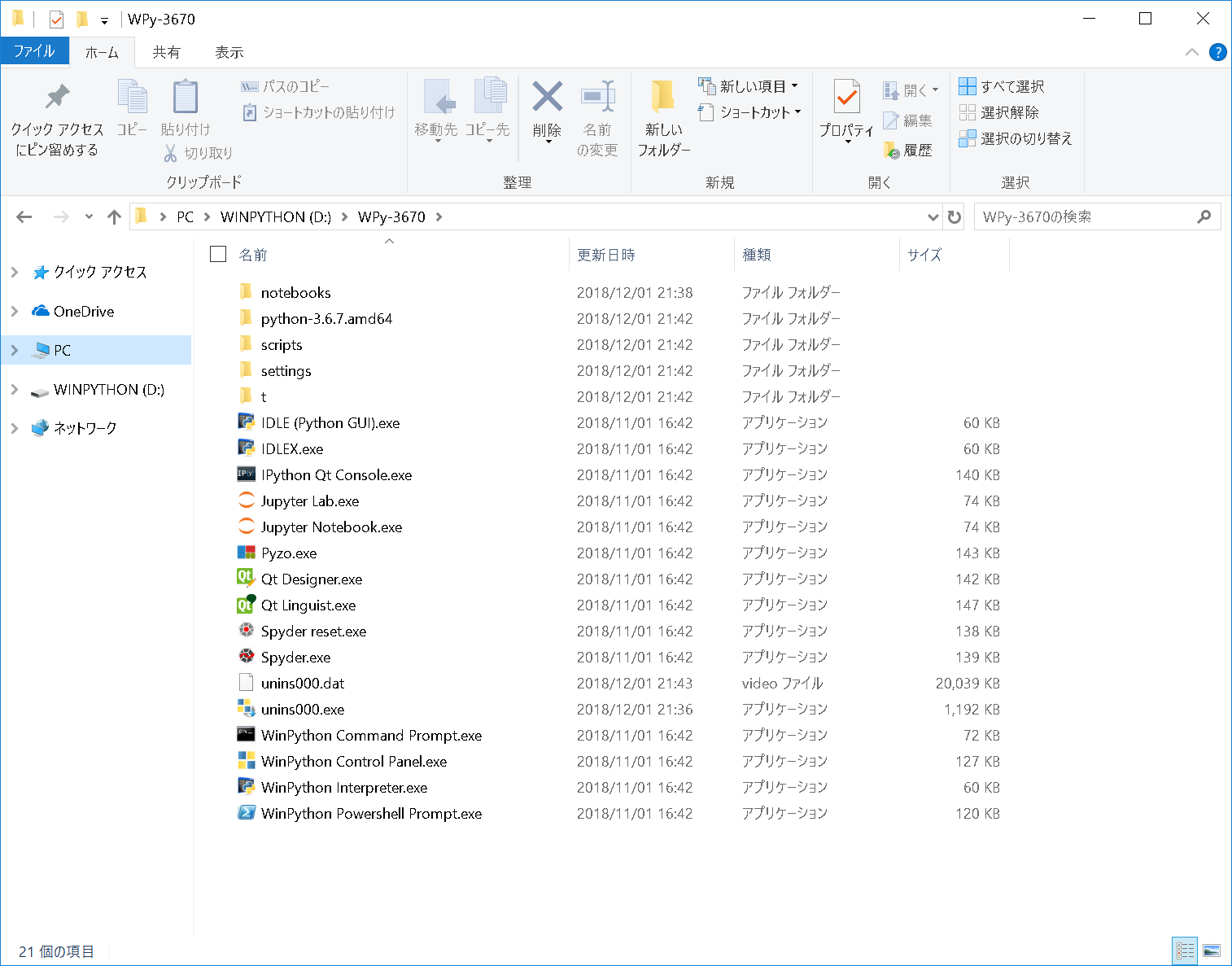This screenshot has height=966, width=1232.
Task: Switch to Share (共有) tab
Action: click(x=166, y=52)
